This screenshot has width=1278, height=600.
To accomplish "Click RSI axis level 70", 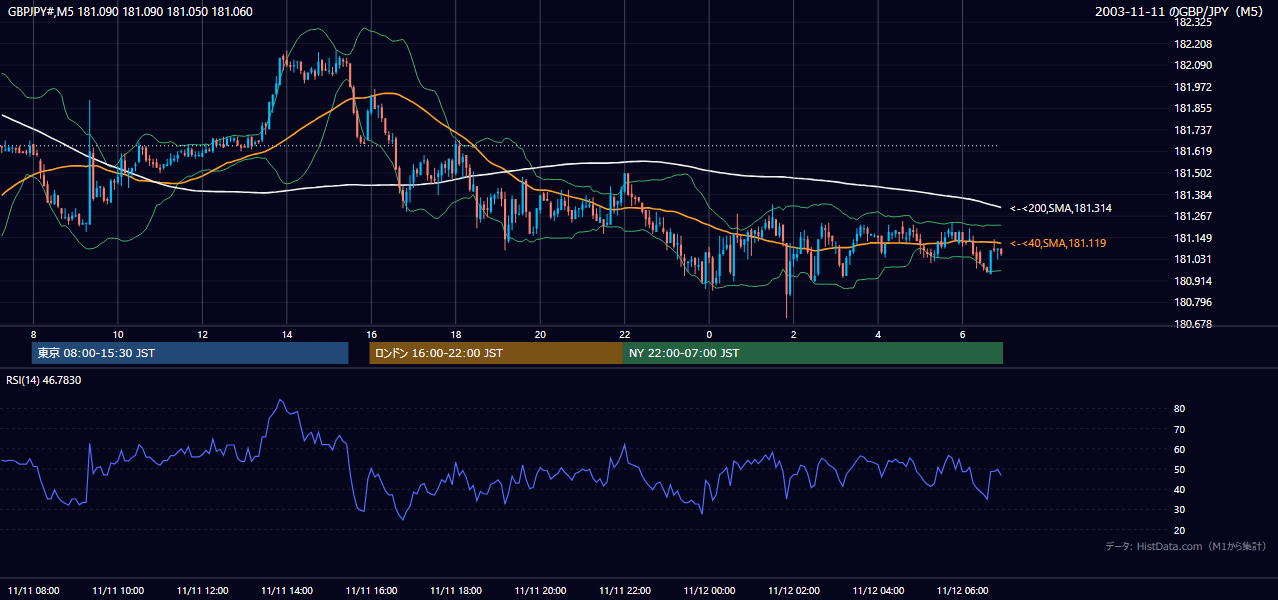I will click(1180, 429).
